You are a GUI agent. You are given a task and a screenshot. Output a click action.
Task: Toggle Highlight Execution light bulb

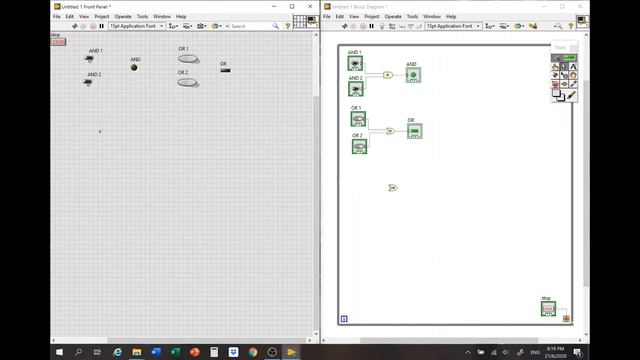click(382, 26)
